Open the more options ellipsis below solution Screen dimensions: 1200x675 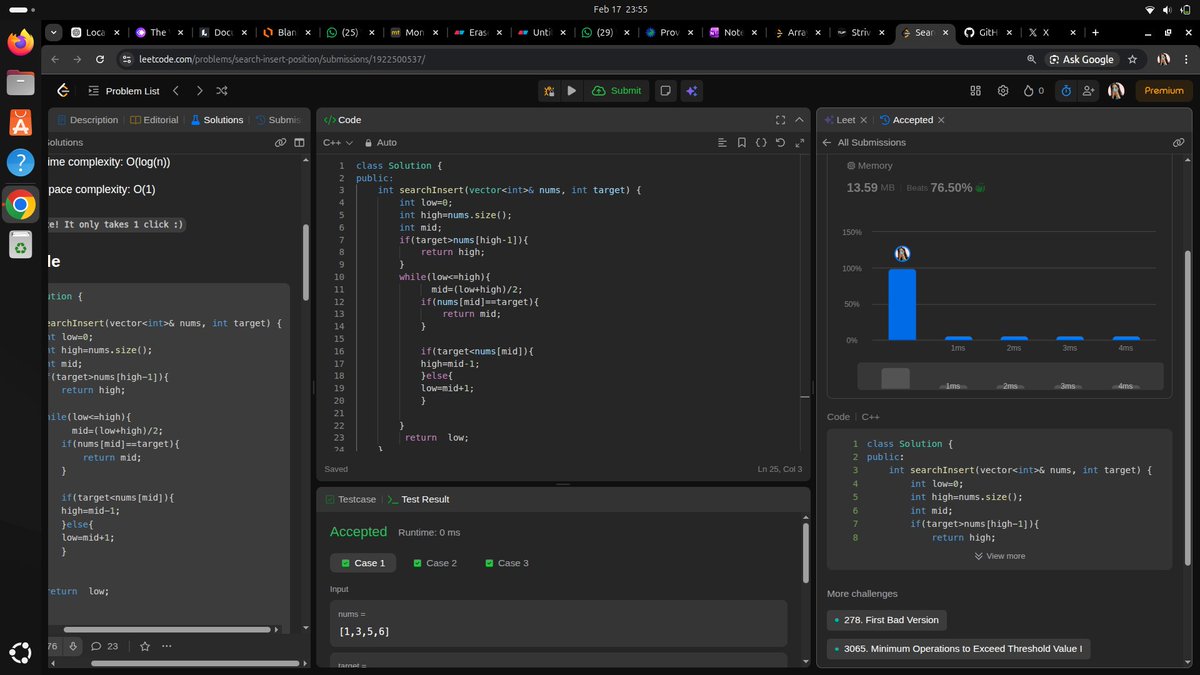pyautogui.click(x=167, y=646)
